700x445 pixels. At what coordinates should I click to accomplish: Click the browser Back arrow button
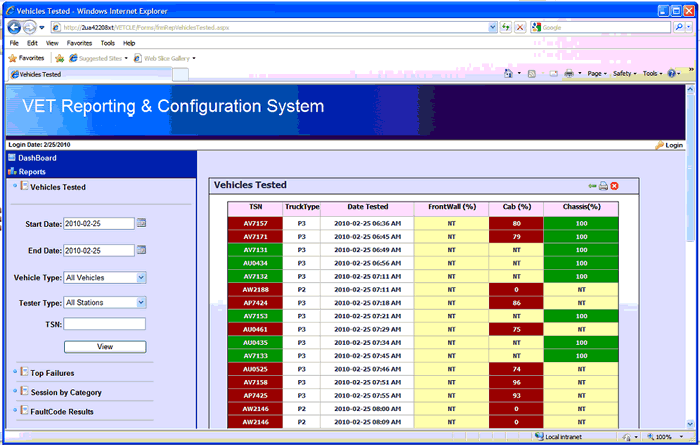pos(14,27)
